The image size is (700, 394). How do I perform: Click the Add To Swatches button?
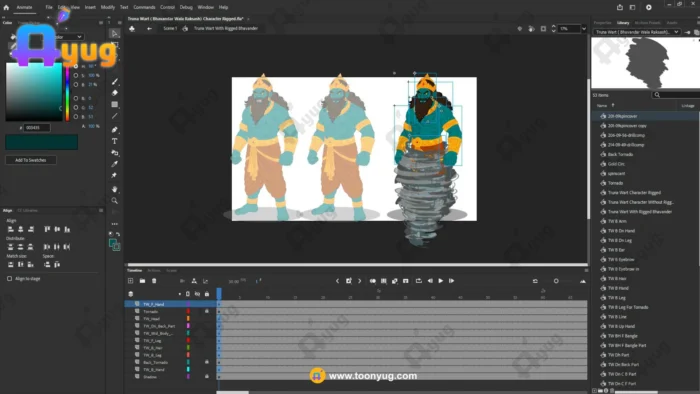click(31, 160)
